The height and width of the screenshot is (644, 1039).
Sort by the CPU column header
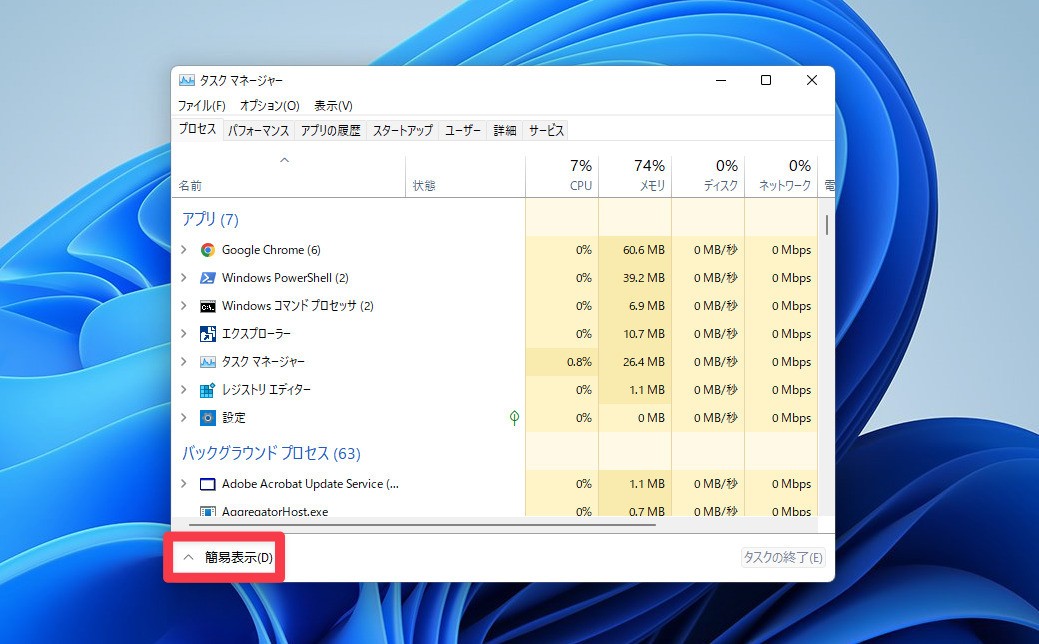[562, 176]
